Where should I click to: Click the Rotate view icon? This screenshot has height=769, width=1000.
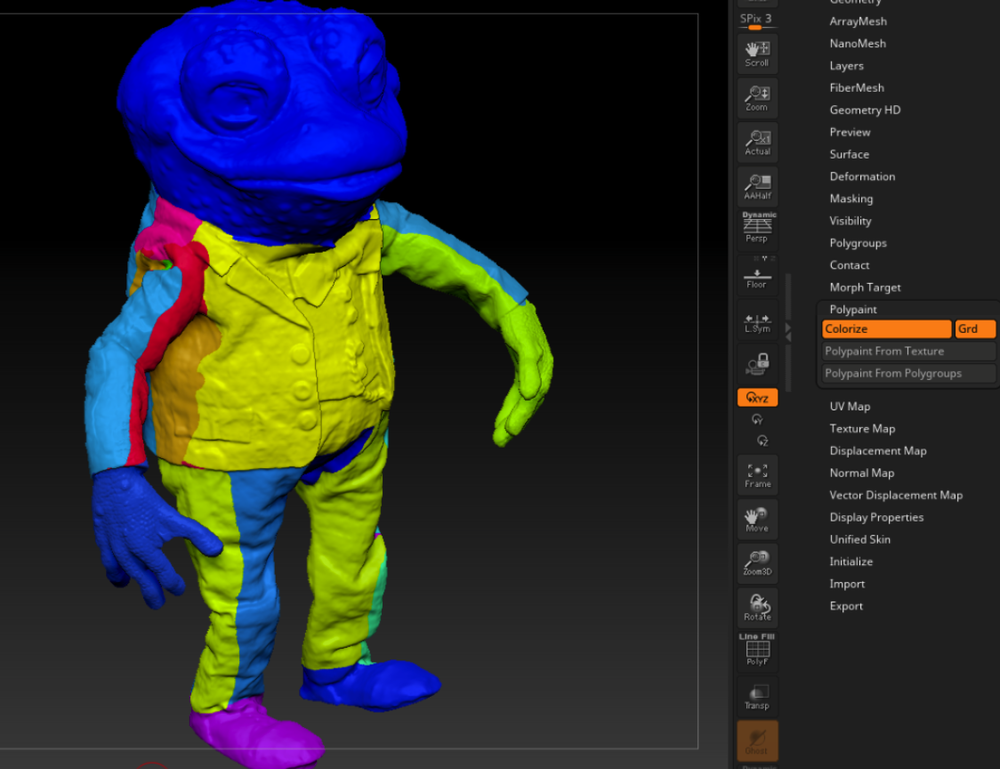757,608
